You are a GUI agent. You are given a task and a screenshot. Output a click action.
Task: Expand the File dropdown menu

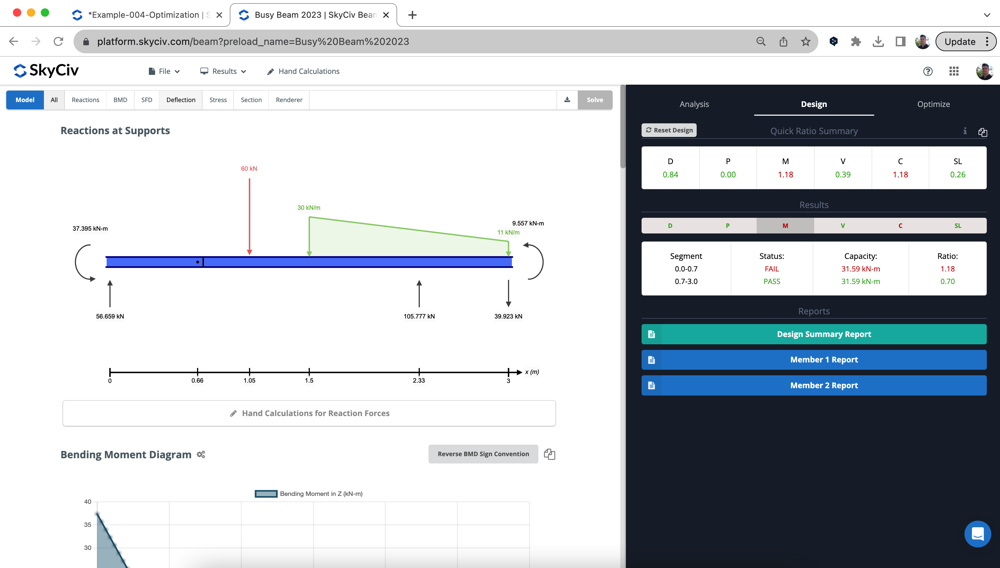(164, 71)
